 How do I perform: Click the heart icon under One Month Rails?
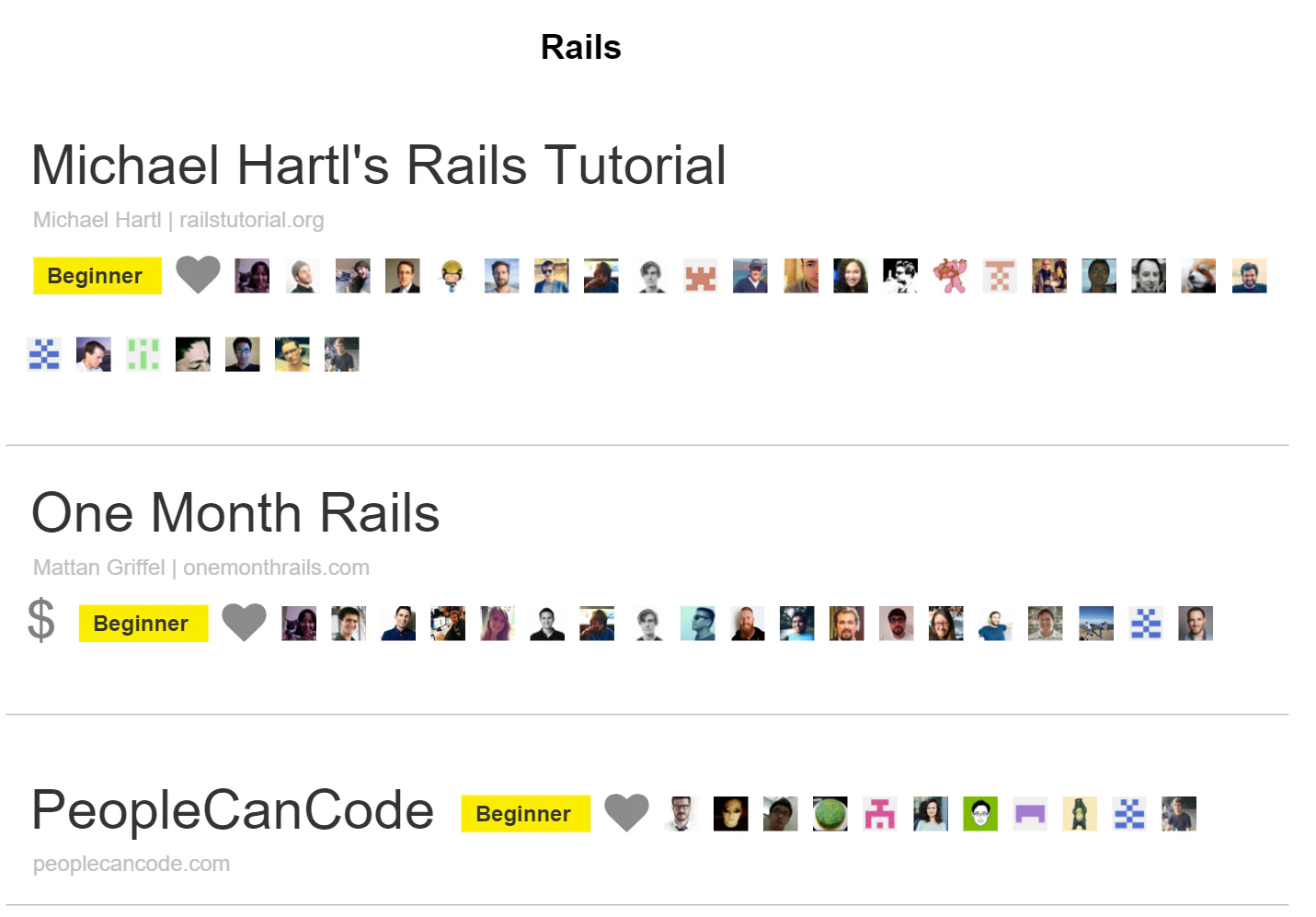pos(245,623)
